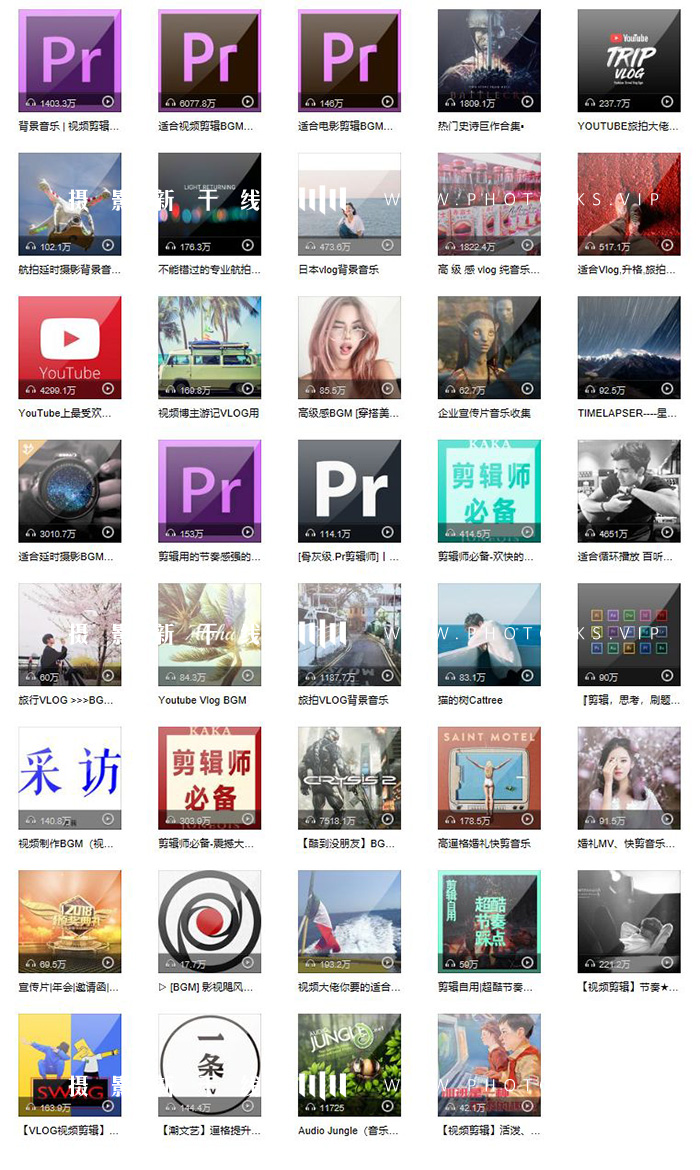Open the 高逼格婚礼快剪音乐 title link
Image resolution: width=700 pixels, height=1170 pixels.
tap(484, 843)
